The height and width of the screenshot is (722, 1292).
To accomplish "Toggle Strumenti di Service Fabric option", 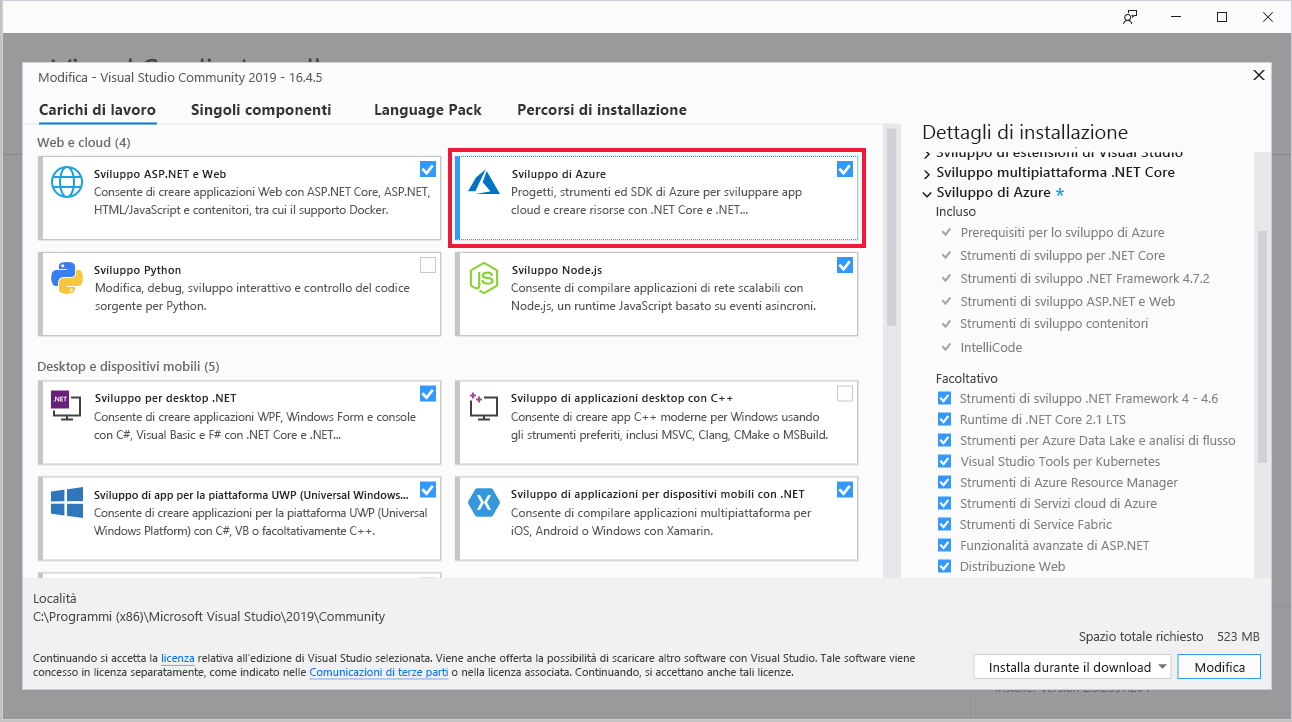I will click(945, 524).
